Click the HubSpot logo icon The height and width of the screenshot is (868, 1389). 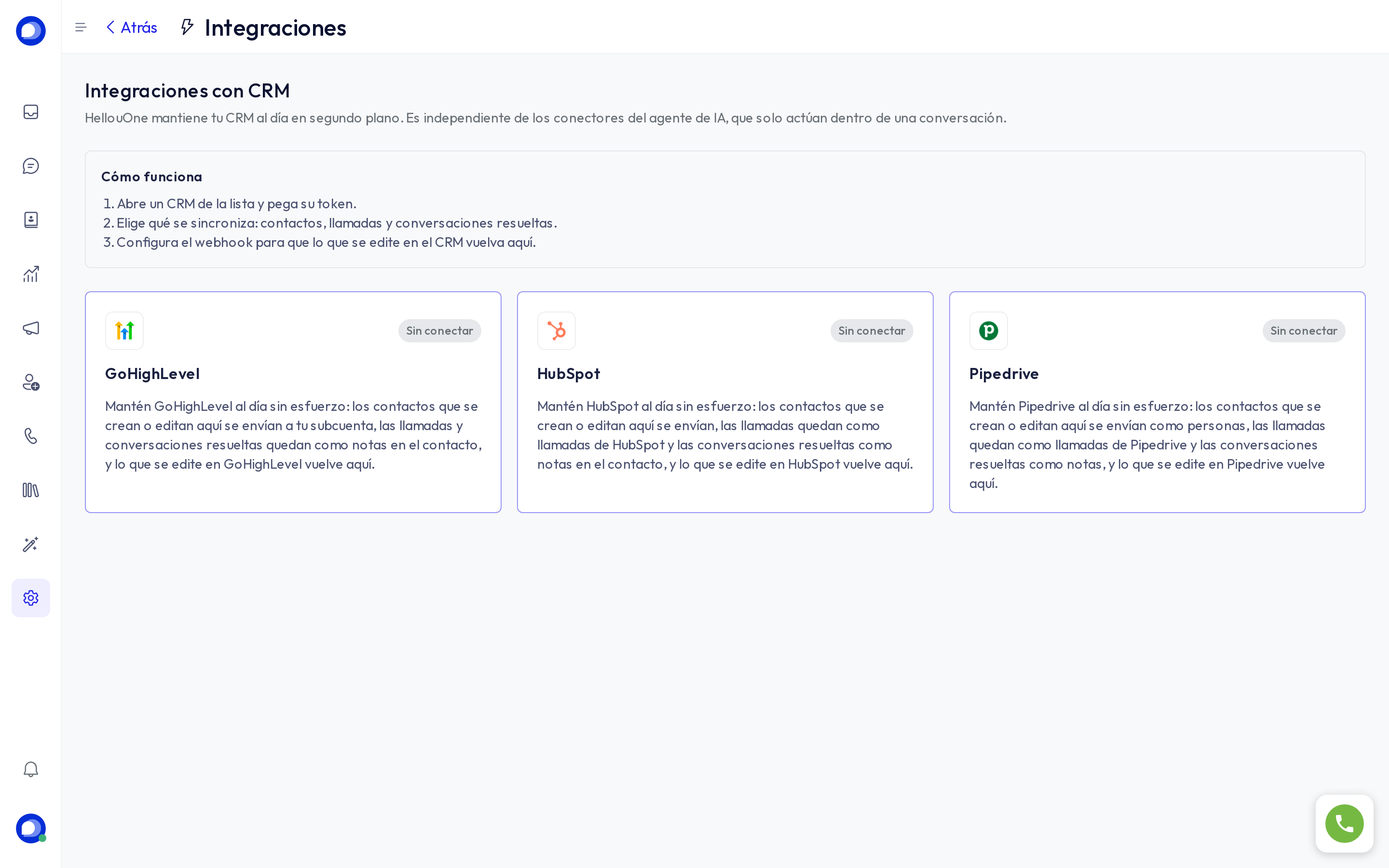point(556,331)
